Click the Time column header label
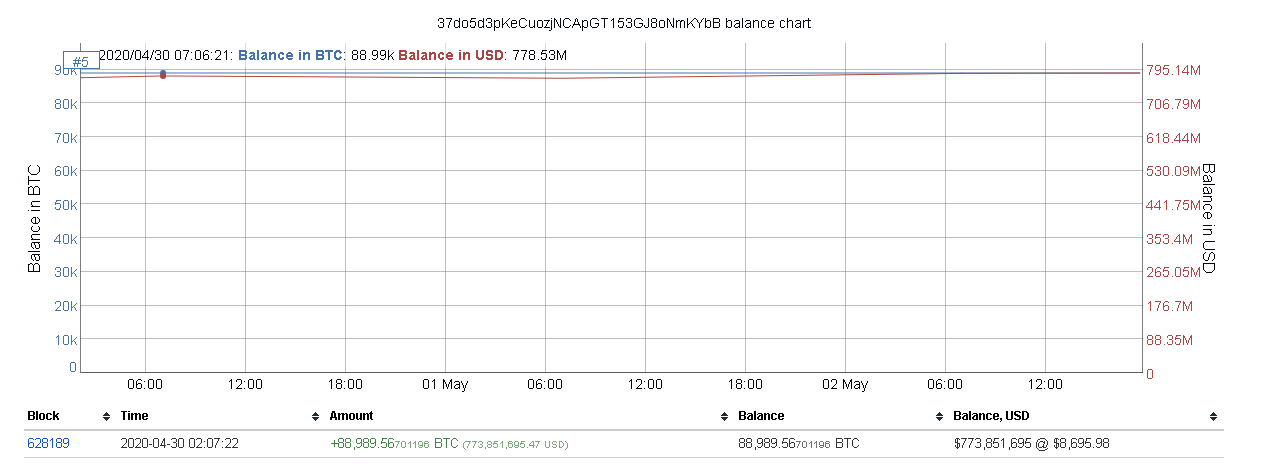 (134, 416)
